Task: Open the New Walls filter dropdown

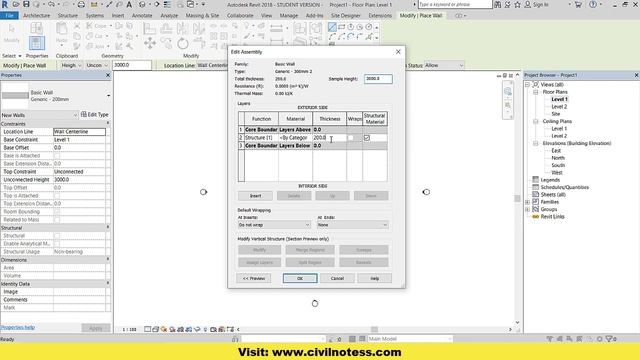Action: click(39, 115)
